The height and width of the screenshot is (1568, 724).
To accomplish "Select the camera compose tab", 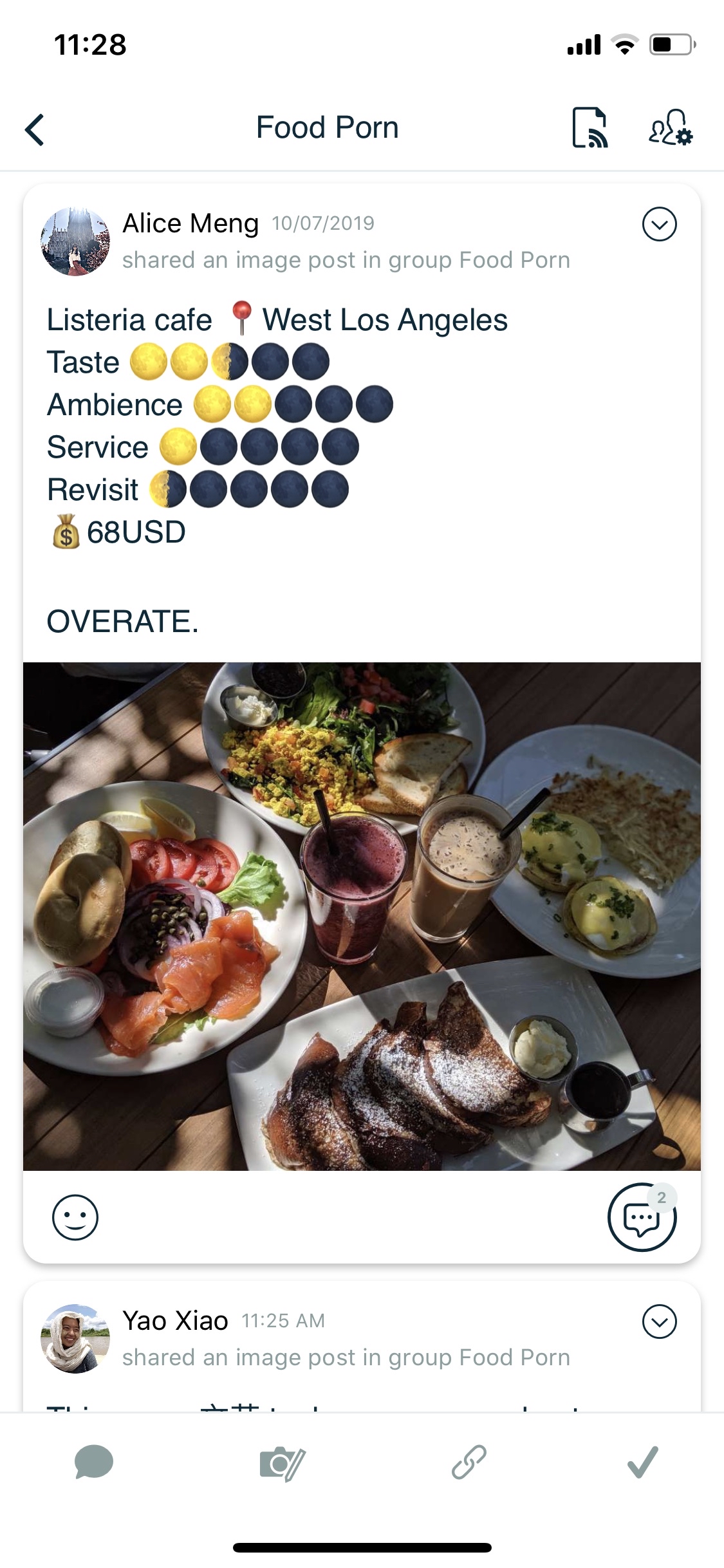I will 282,1463.
